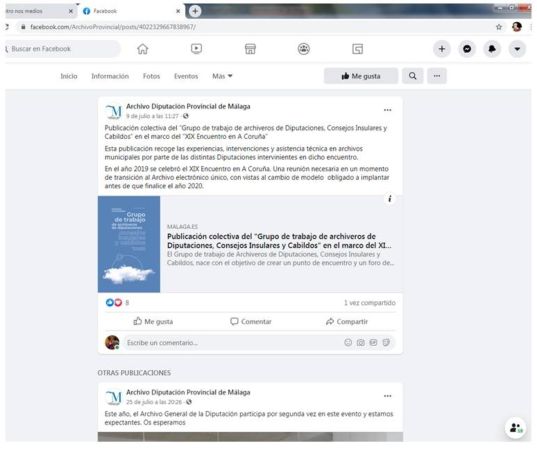Open the Fotos tab
The image size is (537, 450).
[x=151, y=76]
